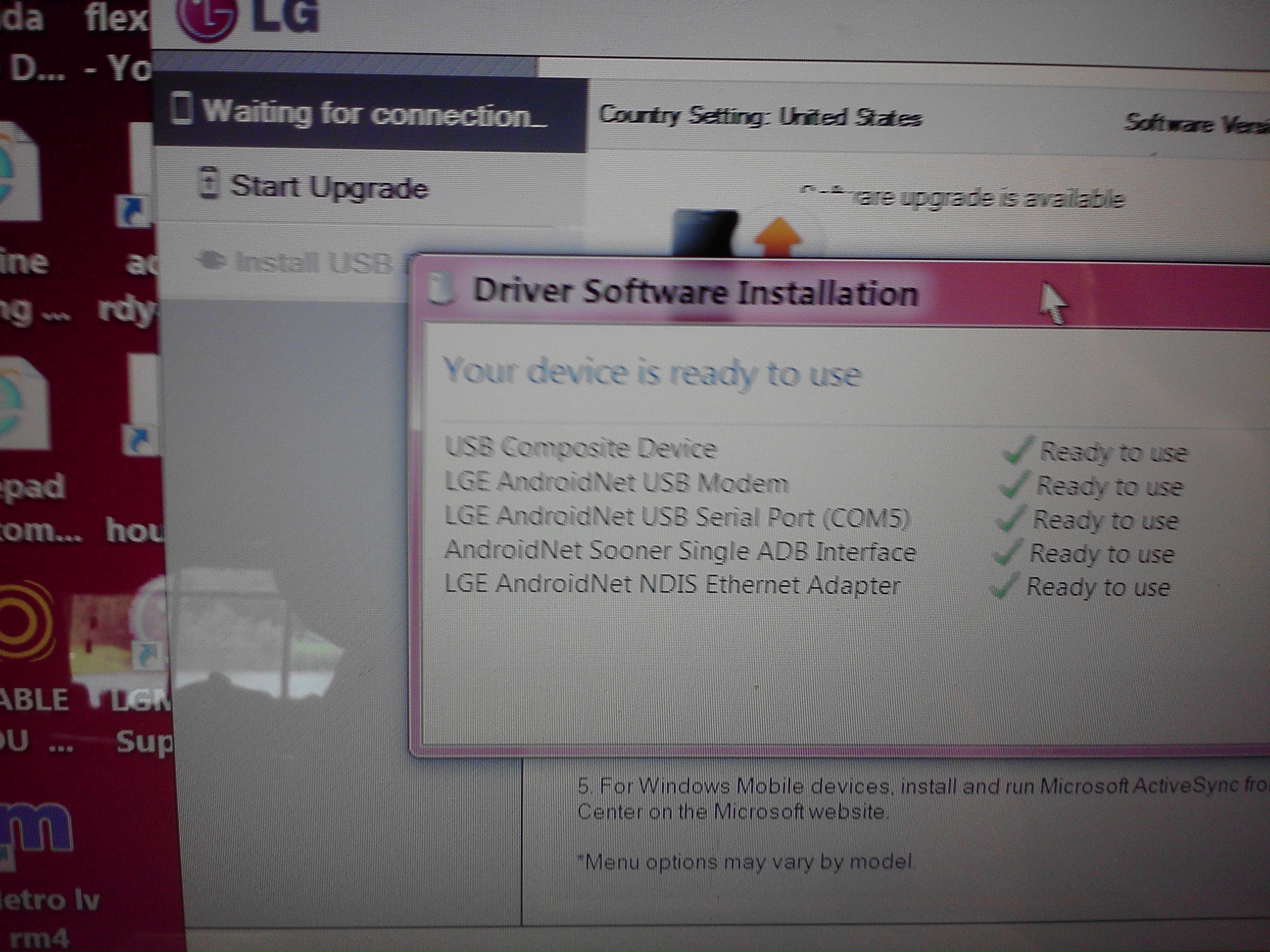Click Ready to use status for NDIS Ethernet Adapter
The image size is (1270, 952).
[1098, 587]
